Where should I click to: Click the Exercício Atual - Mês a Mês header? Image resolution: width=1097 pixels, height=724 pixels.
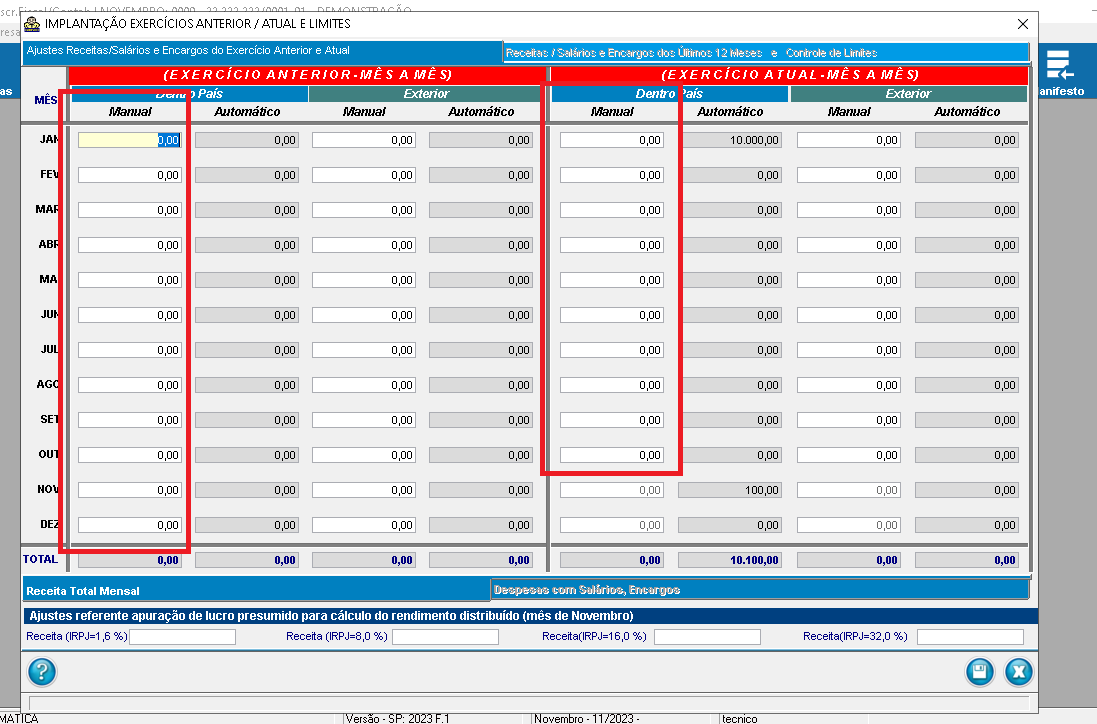coord(790,75)
